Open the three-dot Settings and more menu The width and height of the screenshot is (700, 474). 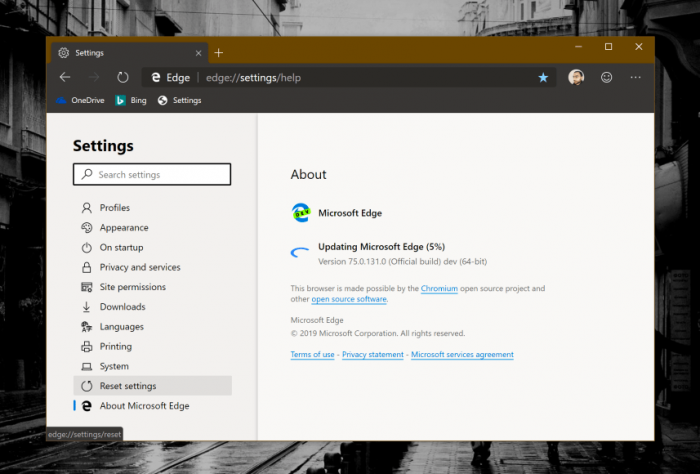click(x=635, y=77)
